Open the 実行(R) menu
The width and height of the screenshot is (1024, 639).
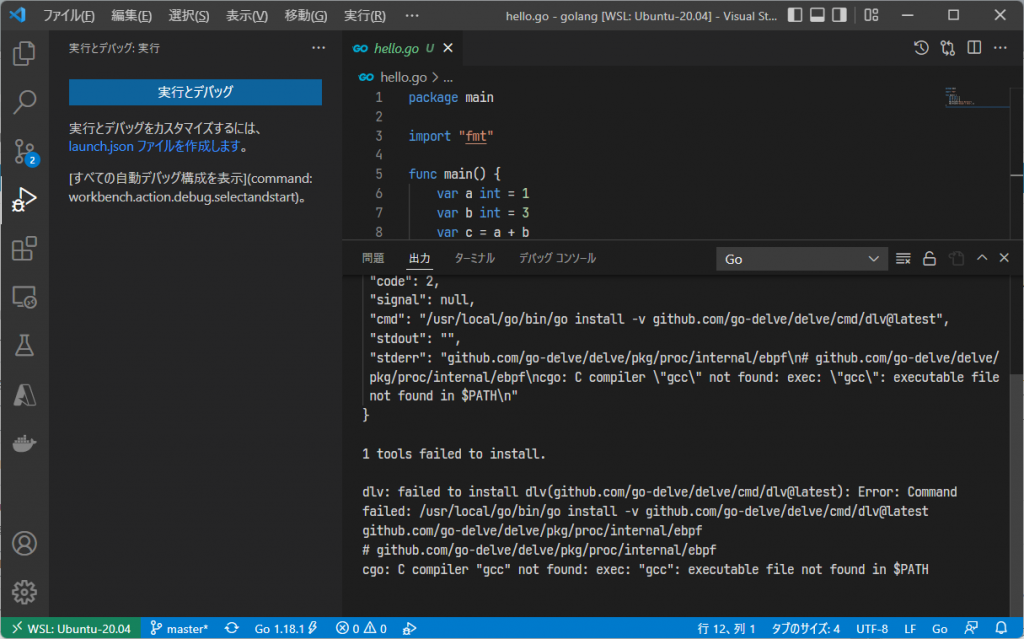pyautogui.click(x=364, y=16)
